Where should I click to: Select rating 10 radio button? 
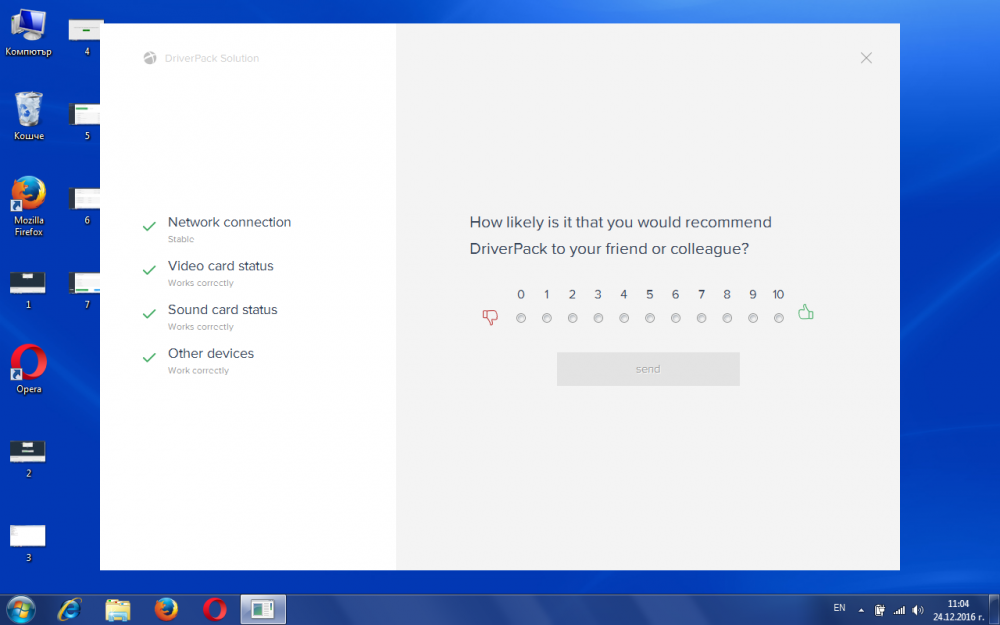point(779,318)
